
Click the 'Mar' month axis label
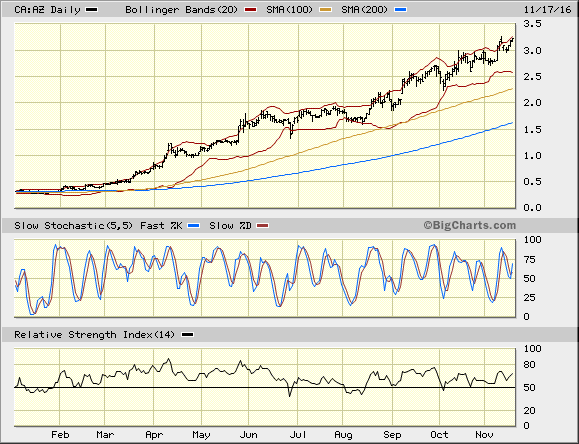point(105,435)
